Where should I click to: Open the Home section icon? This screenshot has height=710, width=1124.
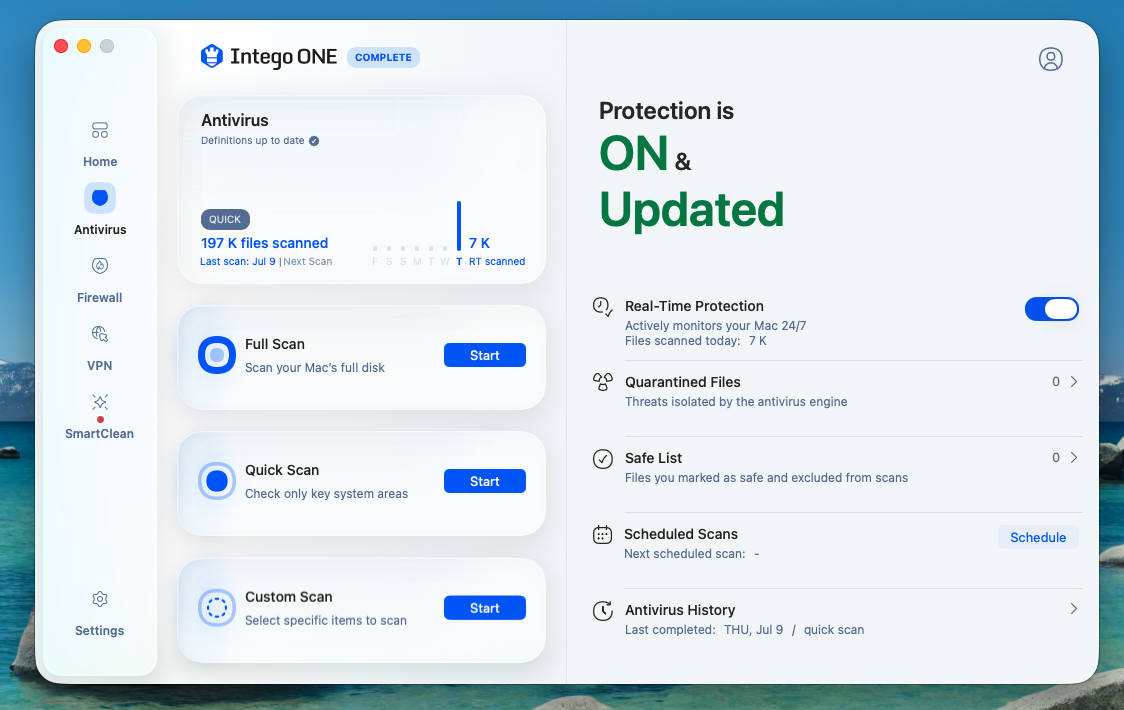click(x=100, y=130)
